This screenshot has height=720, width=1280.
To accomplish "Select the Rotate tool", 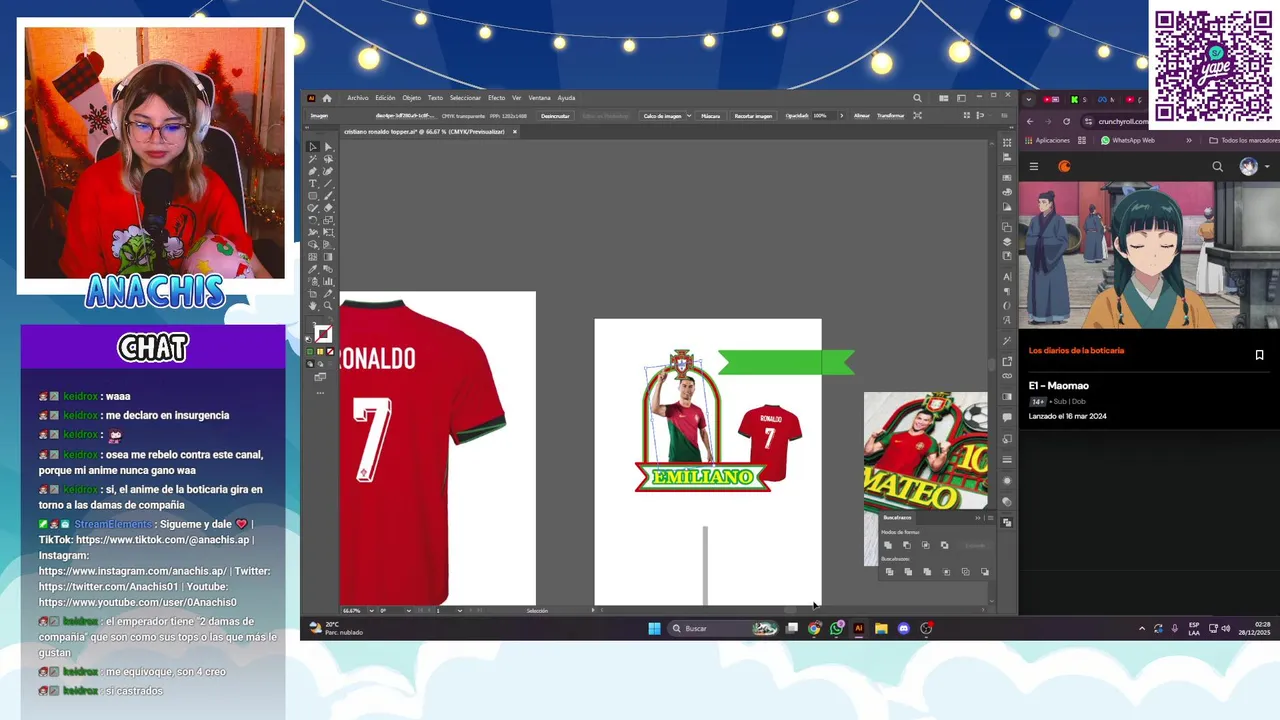I will point(313,220).
